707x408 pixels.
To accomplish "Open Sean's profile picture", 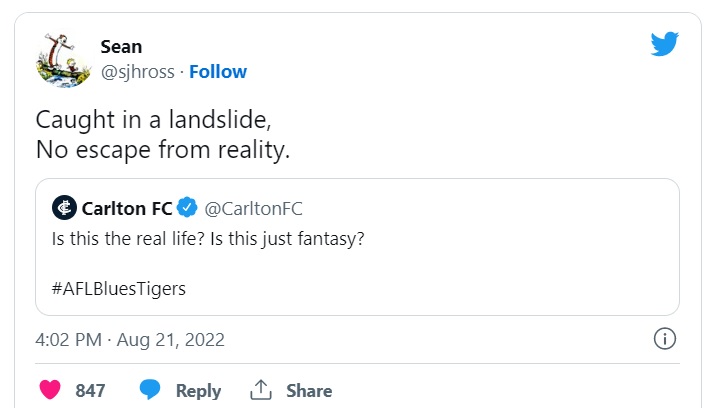I will [x=64, y=60].
